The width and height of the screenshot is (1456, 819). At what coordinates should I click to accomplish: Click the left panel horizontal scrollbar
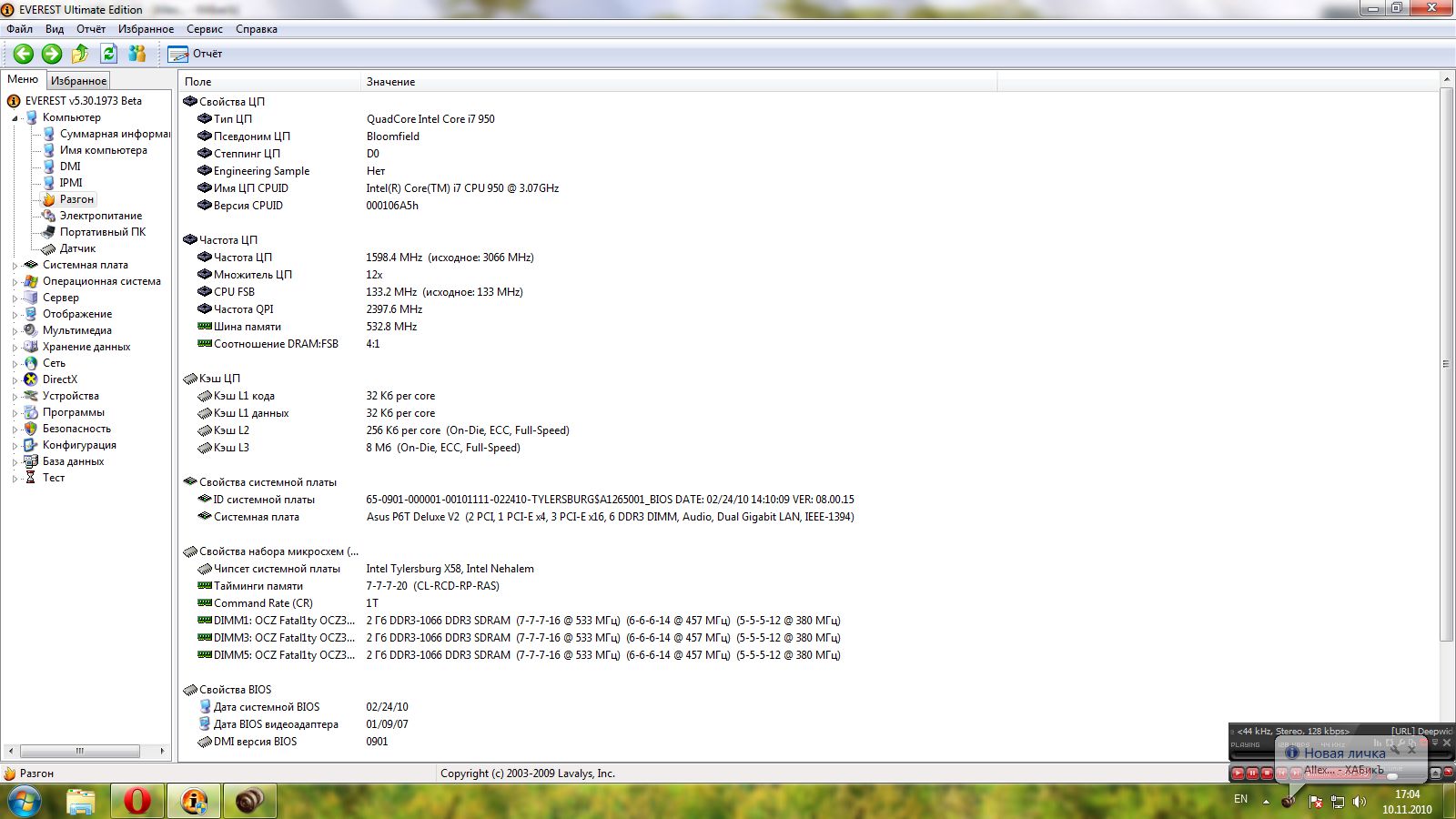pos(80,751)
